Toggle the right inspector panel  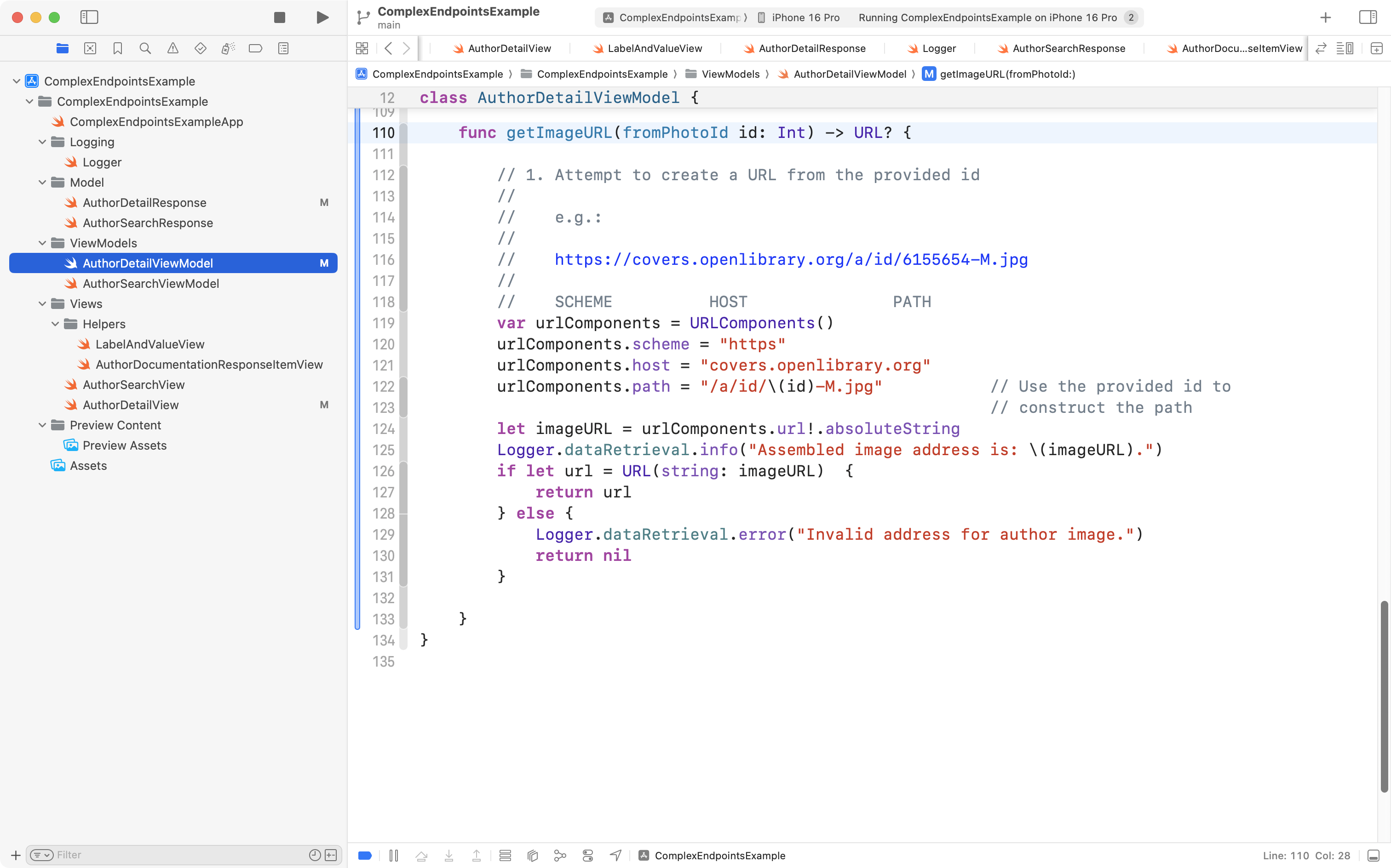pos(1368,17)
